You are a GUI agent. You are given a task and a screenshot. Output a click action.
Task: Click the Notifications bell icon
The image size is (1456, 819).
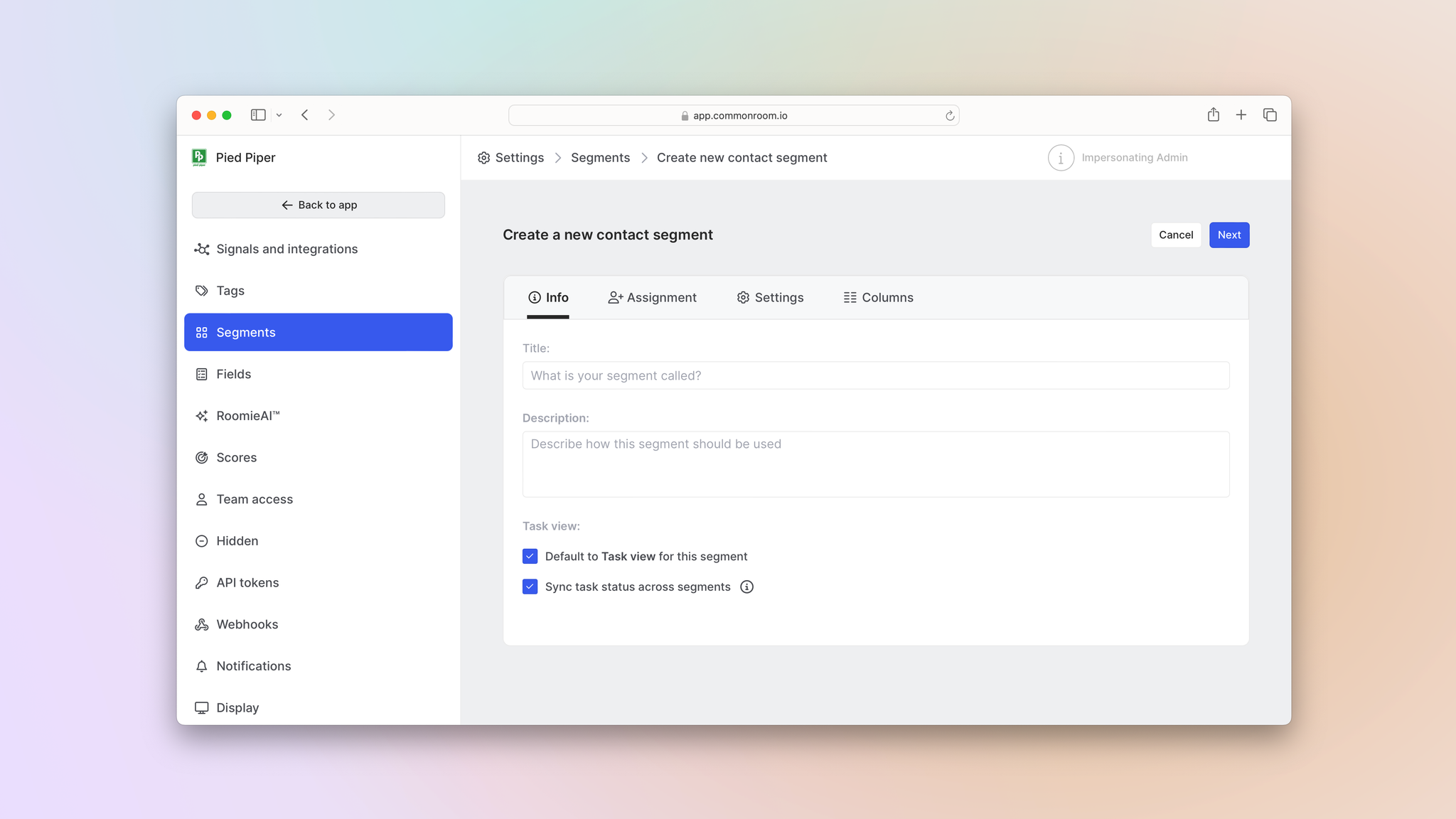tap(202, 666)
